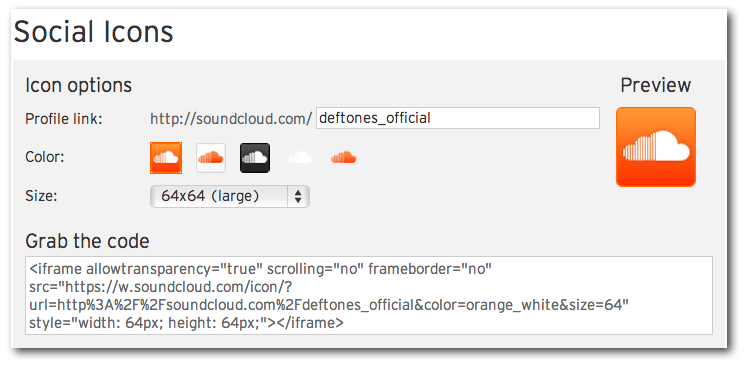The image size is (753, 374).
Task: Click the Icon options section heading
Action: click(78, 86)
